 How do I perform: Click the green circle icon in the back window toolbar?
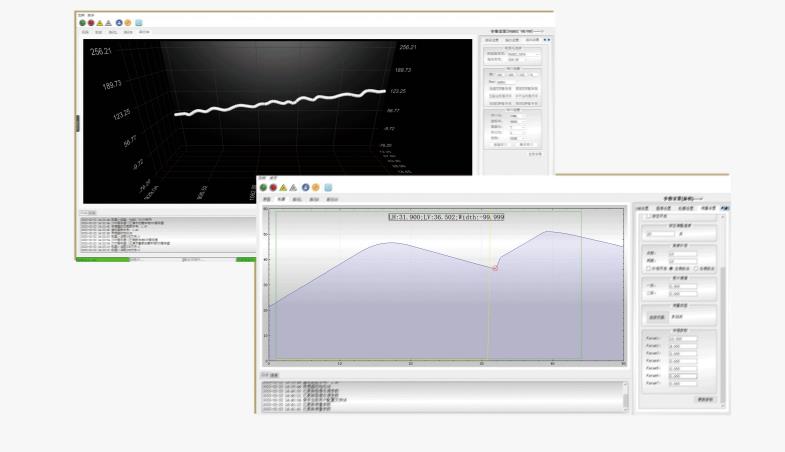click(83, 22)
